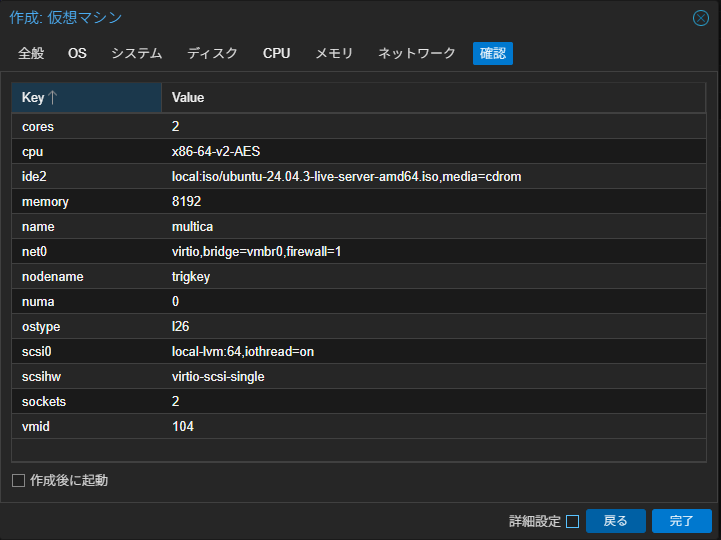Toggle the 詳細設定 checkbox

click(x=572, y=522)
